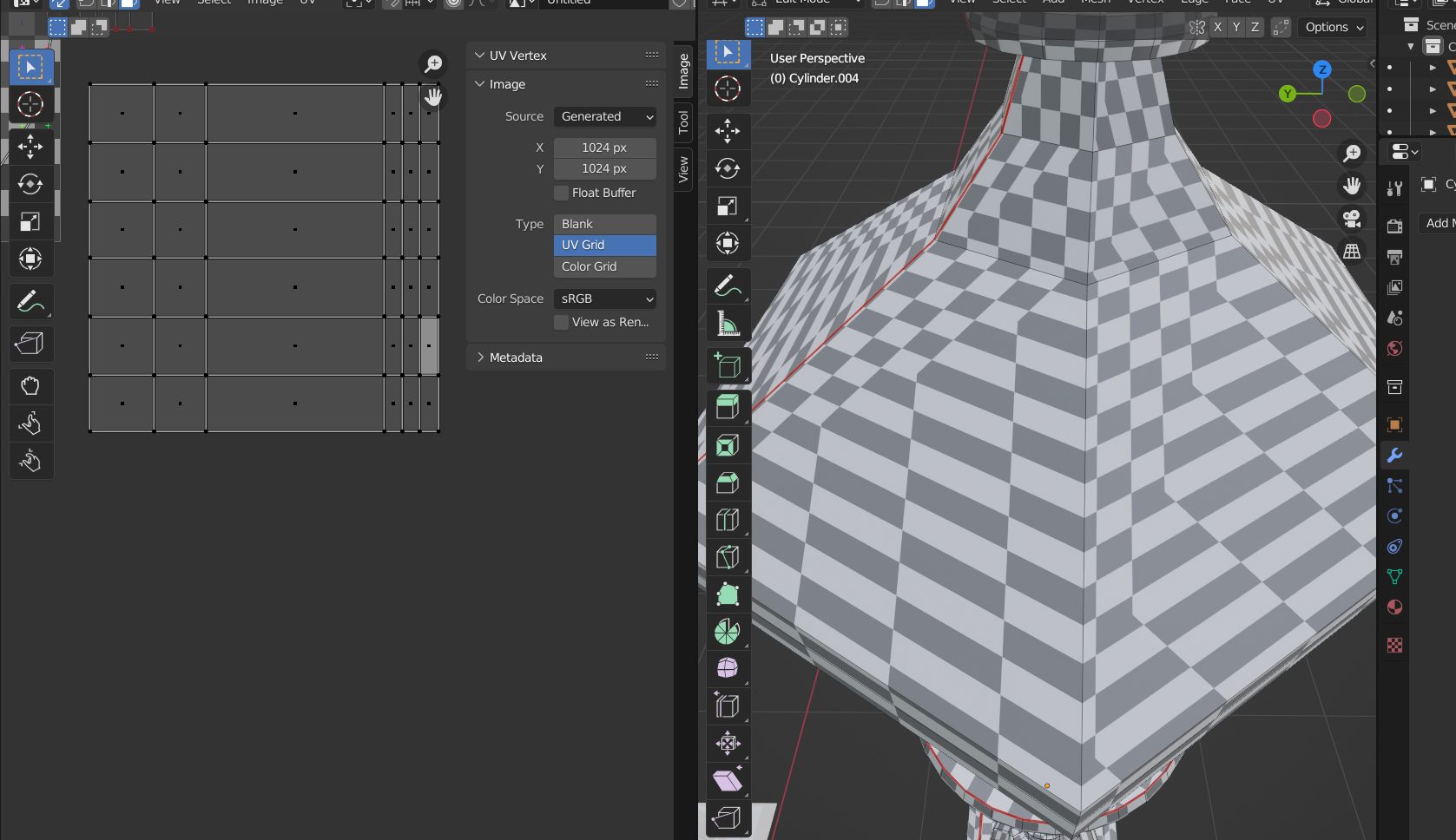
Task: Click the blue Z axis gizmo handle
Action: point(1321,69)
